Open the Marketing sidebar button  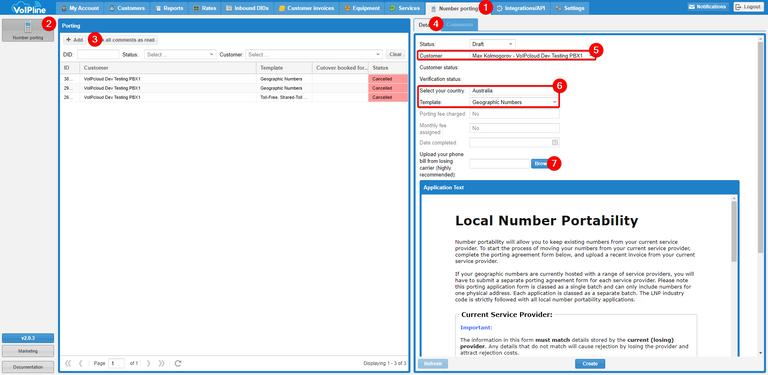click(28, 351)
